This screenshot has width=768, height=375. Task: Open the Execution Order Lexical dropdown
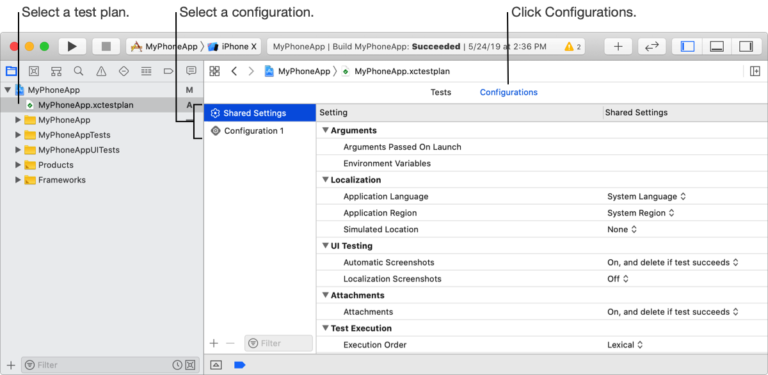625,345
